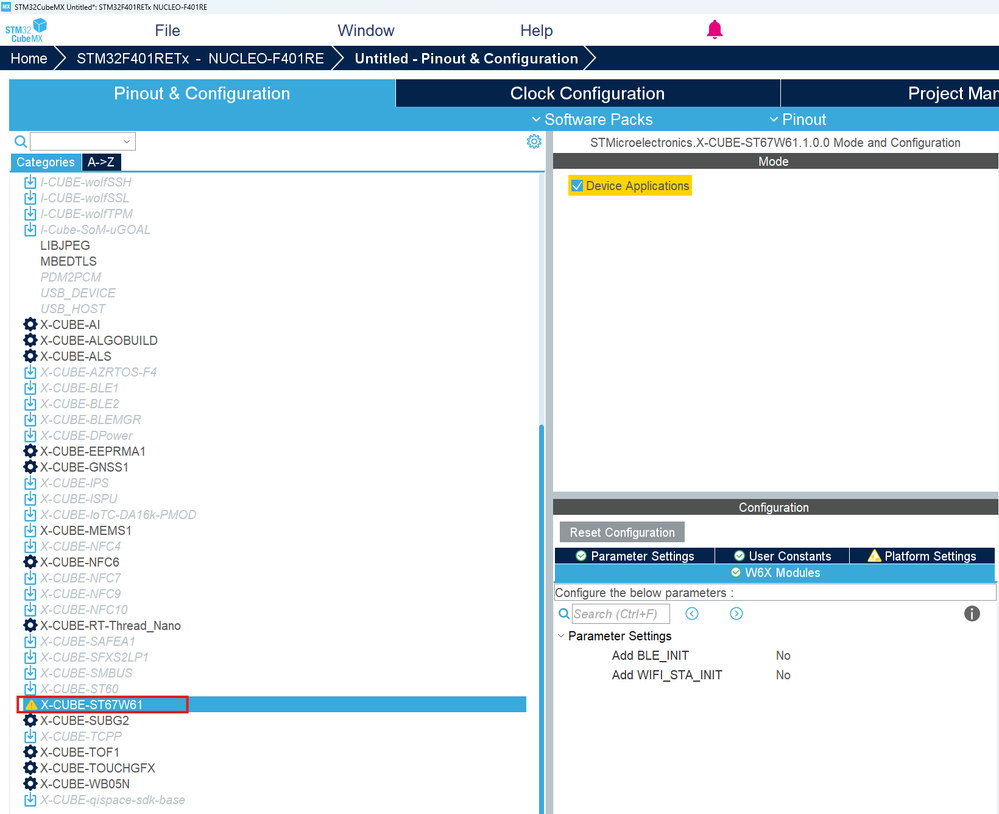The image size is (999, 814).
Task: Open the Help menu
Action: point(536,31)
